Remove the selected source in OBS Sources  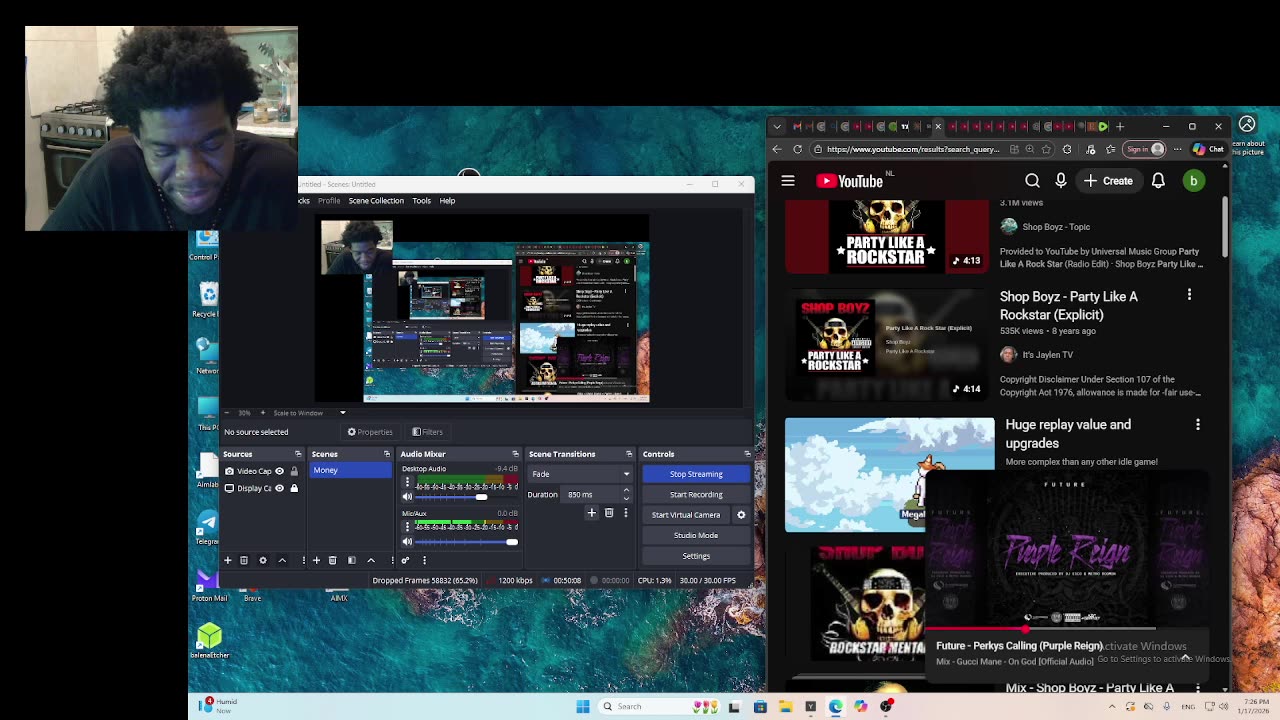pos(244,560)
